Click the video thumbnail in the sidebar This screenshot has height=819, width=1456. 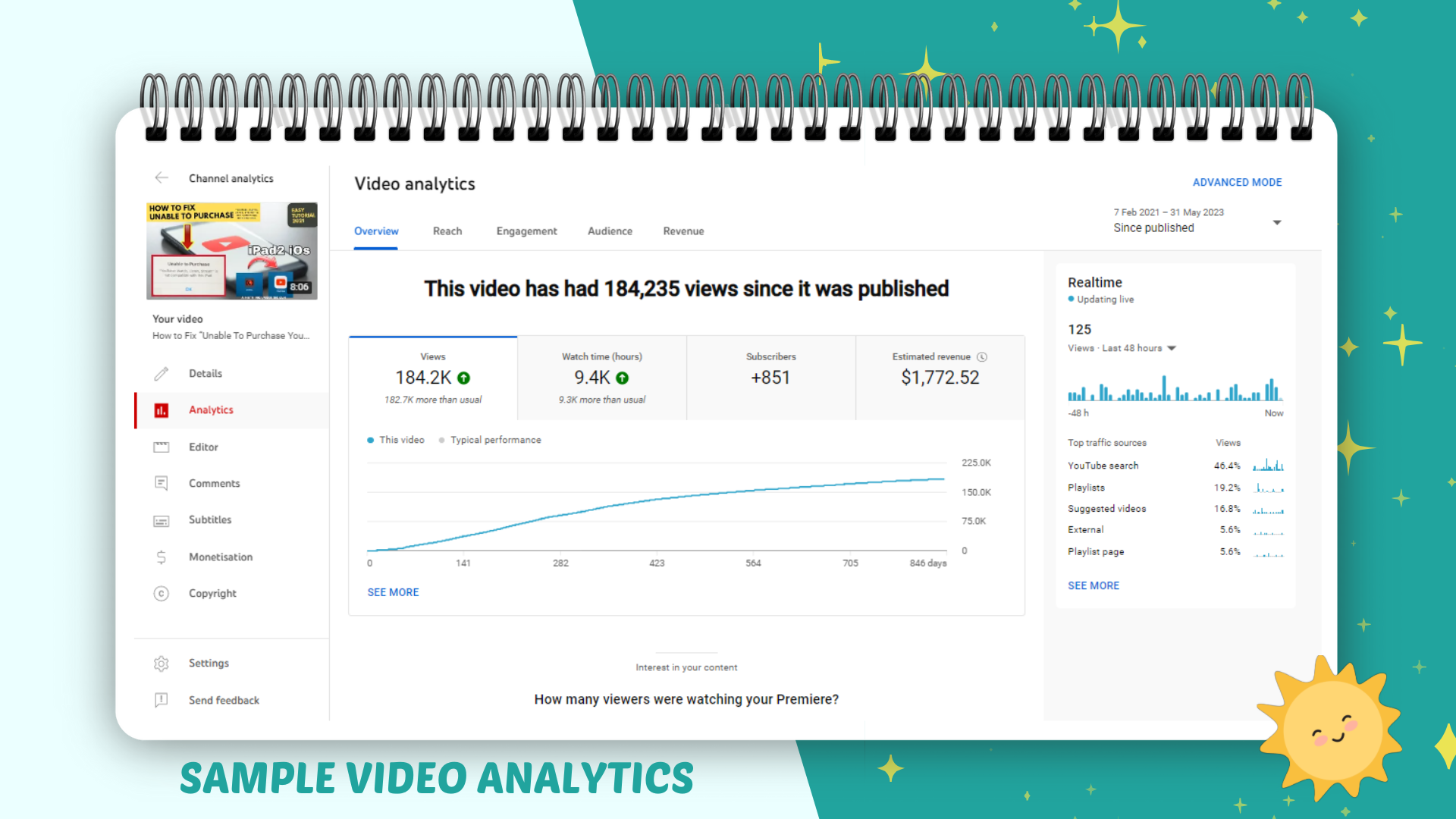click(x=232, y=251)
